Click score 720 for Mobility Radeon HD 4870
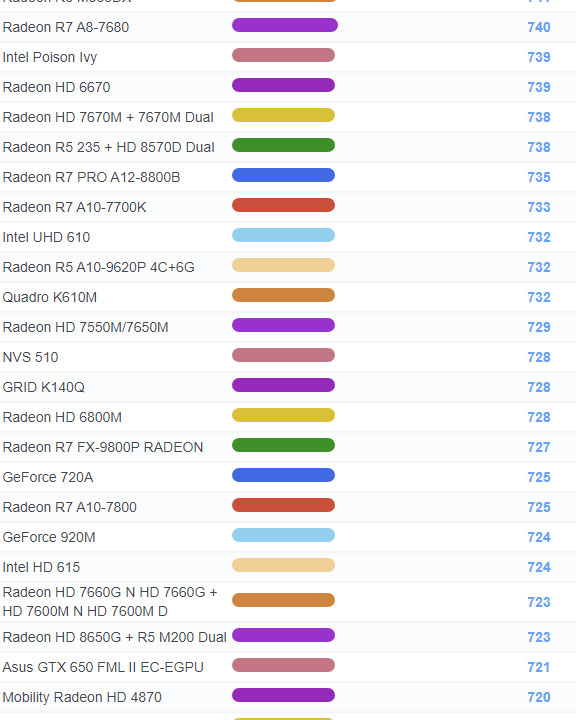 [x=539, y=697]
